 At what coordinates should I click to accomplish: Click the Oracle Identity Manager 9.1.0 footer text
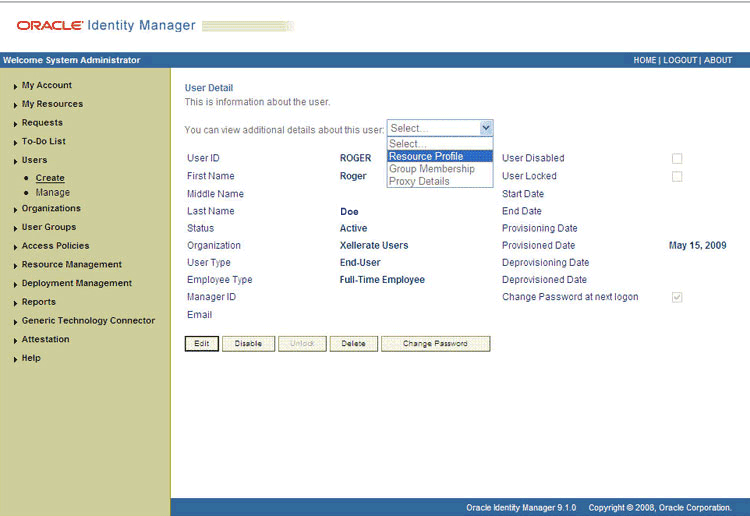pos(521,507)
